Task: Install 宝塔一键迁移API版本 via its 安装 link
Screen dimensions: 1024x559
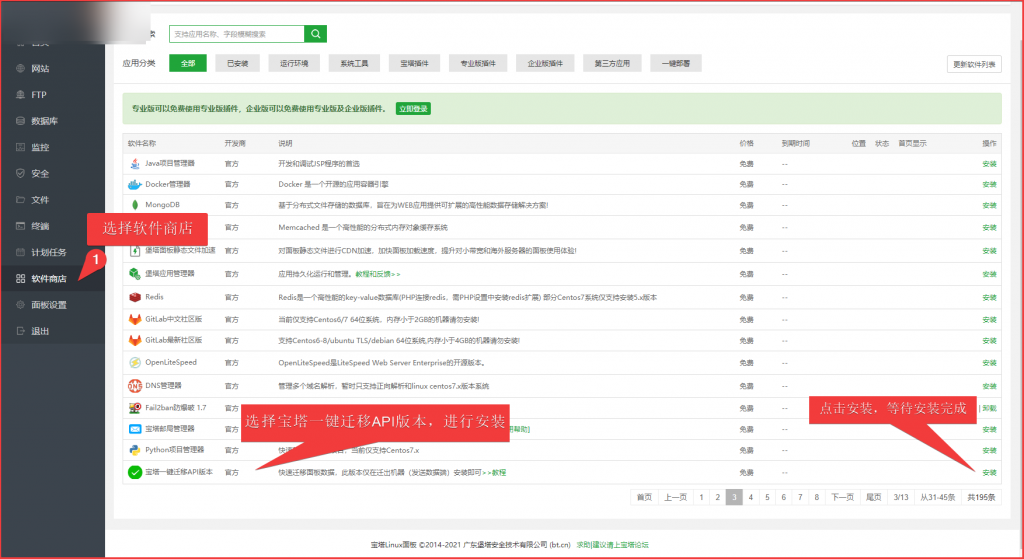Action: click(x=989, y=473)
